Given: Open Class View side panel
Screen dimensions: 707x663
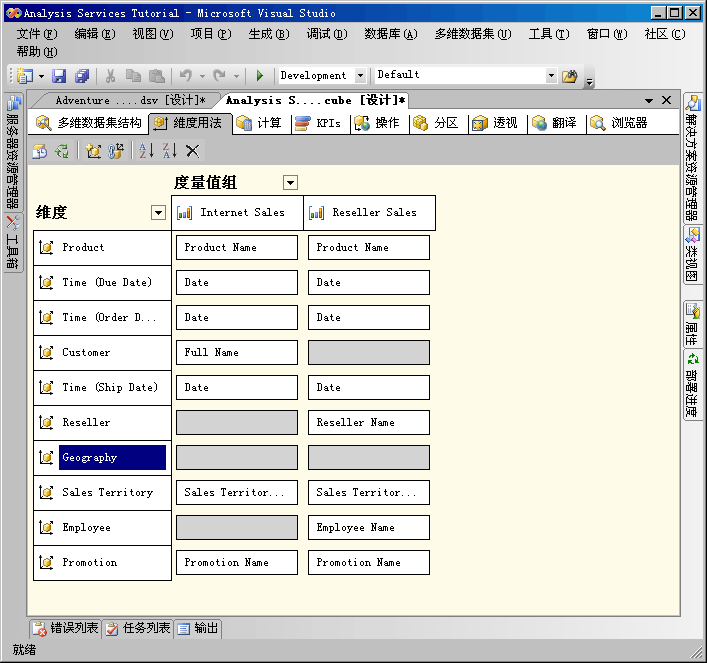Looking at the screenshot, I should tap(693, 254).
